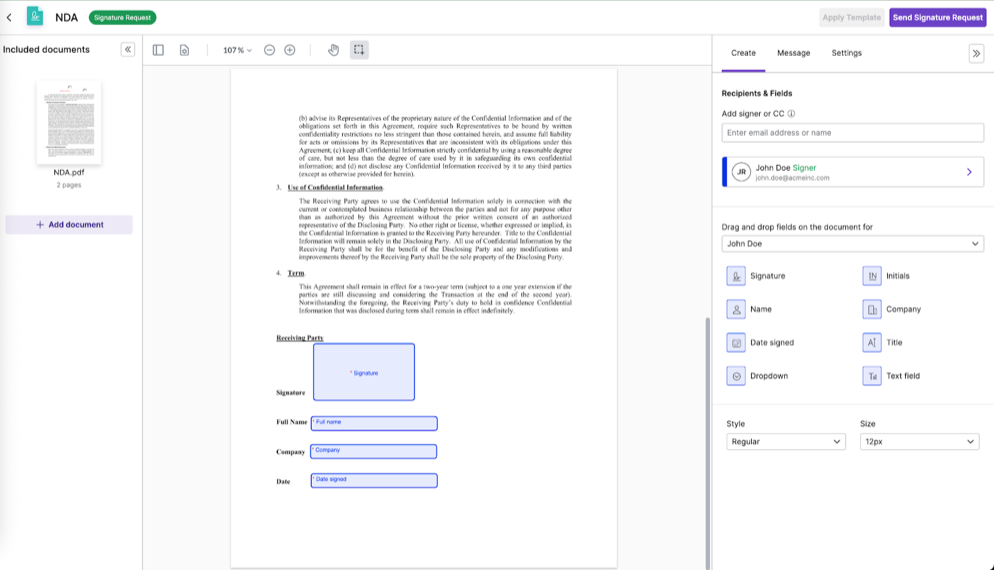Click the back arrow next to NDA
This screenshot has height=570, width=994.
click(x=10, y=17)
